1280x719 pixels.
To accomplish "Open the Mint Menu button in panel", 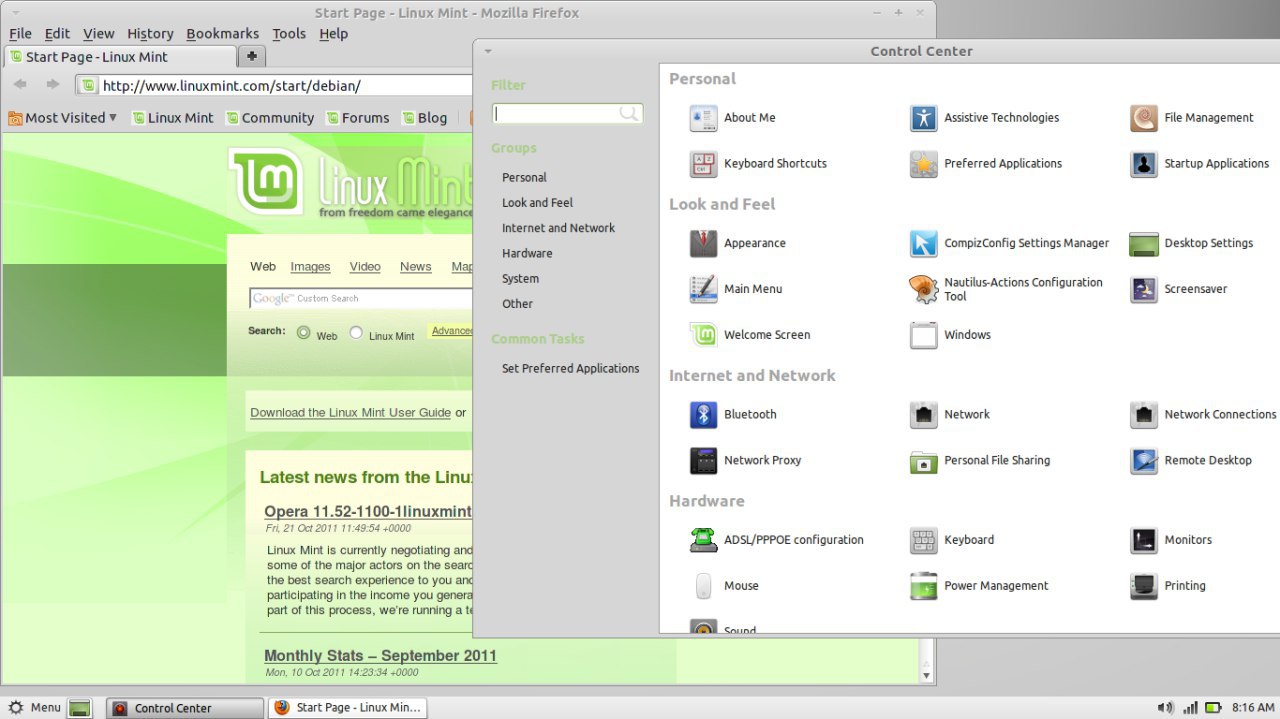I will click(34, 707).
